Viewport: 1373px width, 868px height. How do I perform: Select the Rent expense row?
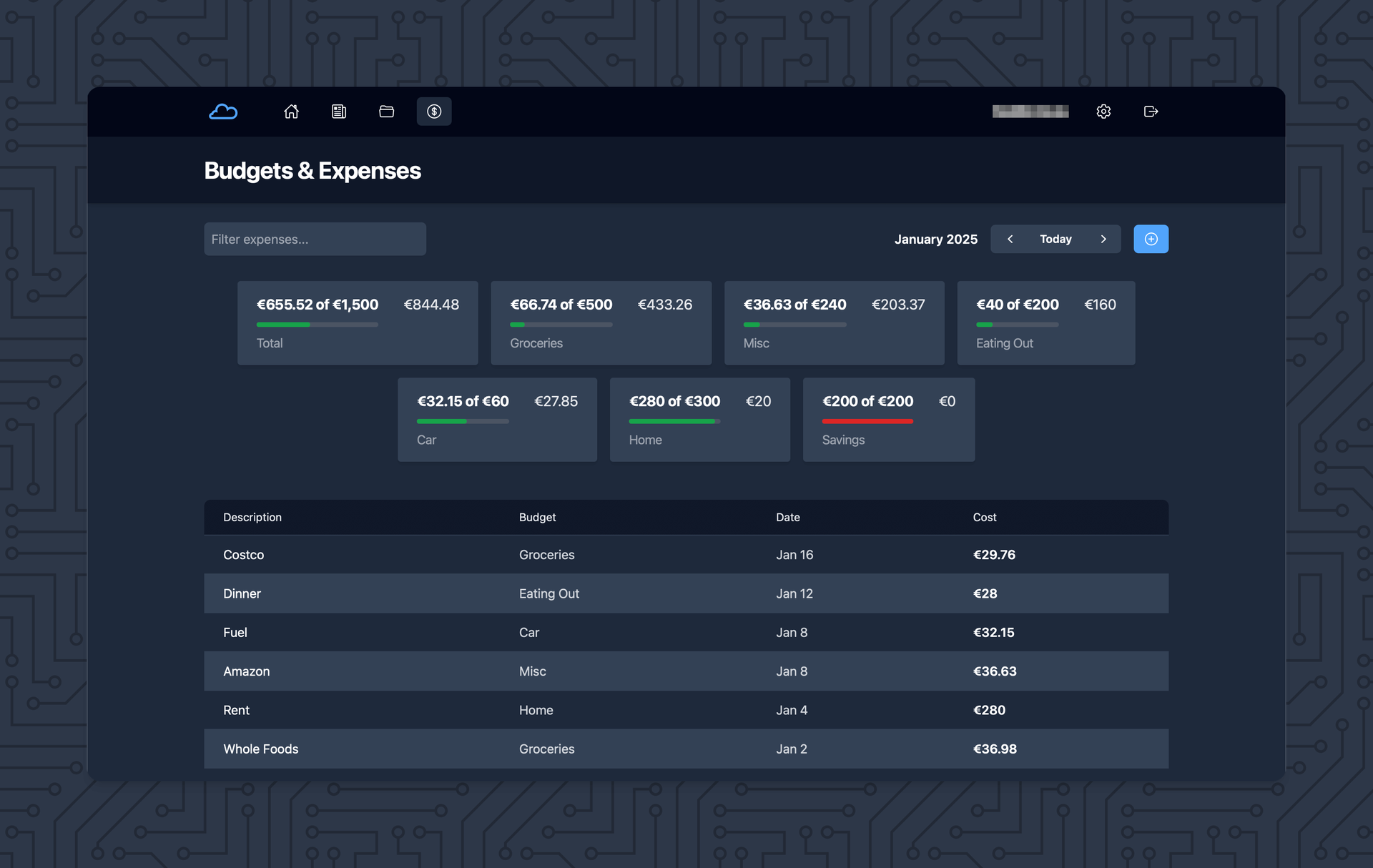click(x=686, y=710)
